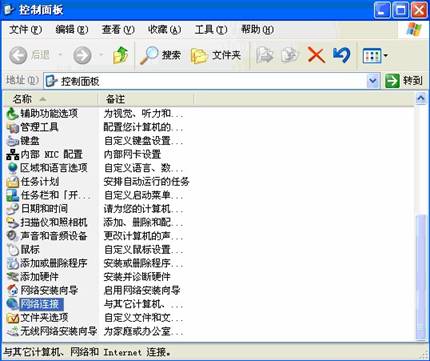Open Back button history dropdown arrow
Image resolution: width=430 pixels, height=361 pixels.
coord(60,55)
